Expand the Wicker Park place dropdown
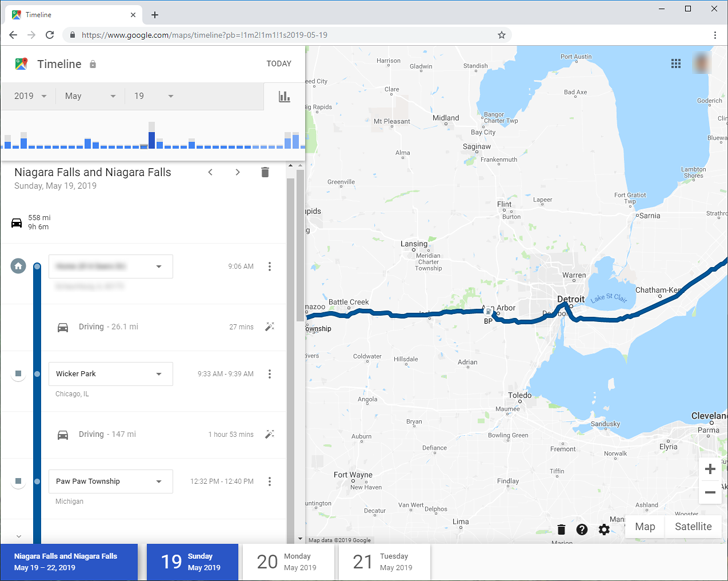The height and width of the screenshot is (581, 728). pos(159,374)
